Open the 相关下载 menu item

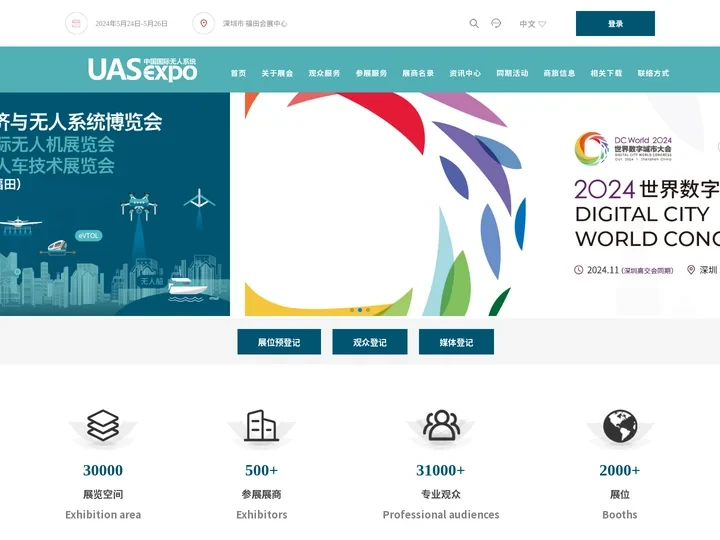[606, 73]
